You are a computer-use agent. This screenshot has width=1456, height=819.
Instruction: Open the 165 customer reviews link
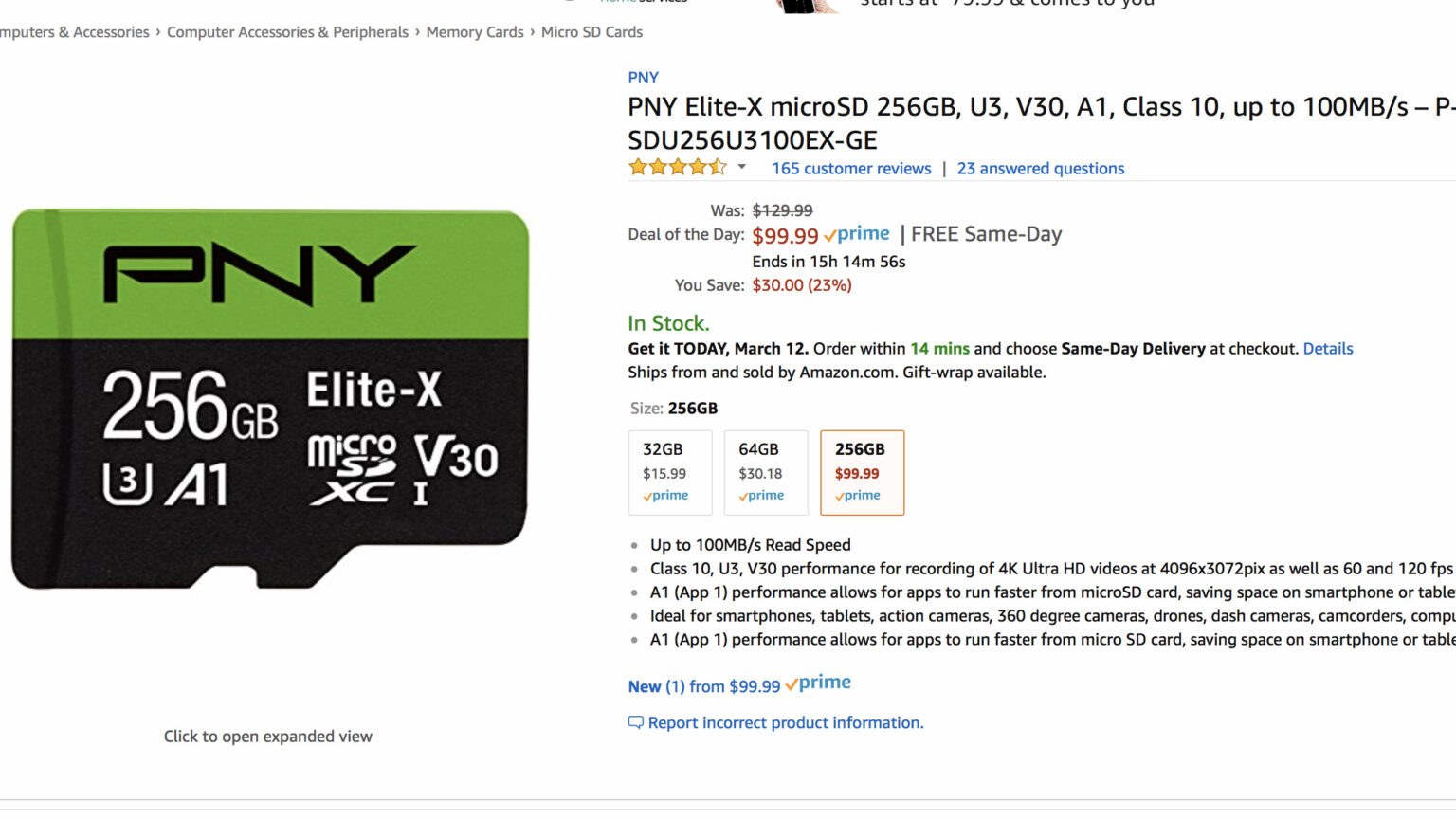(850, 168)
